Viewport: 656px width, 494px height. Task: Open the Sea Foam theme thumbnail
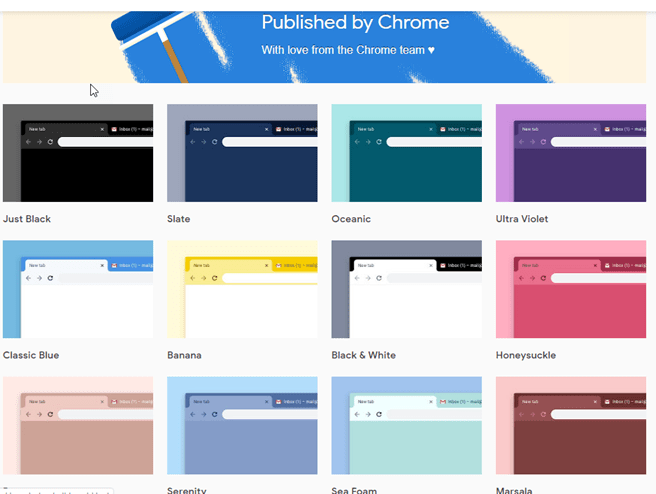coord(407,425)
